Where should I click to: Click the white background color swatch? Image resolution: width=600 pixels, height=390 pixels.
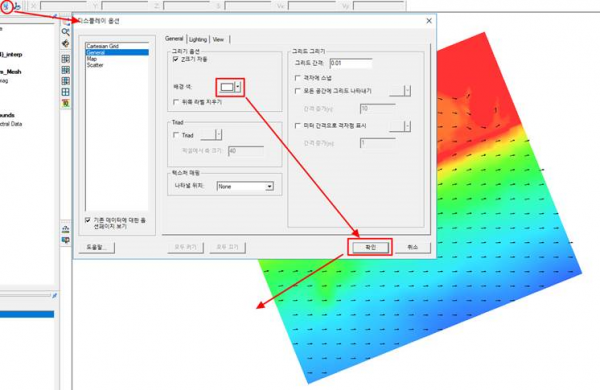click(x=227, y=87)
